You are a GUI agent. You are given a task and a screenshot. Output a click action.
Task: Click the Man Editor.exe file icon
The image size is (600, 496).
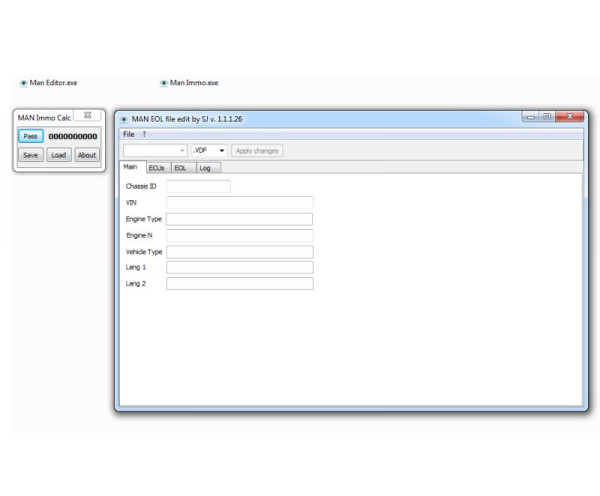coord(24,83)
